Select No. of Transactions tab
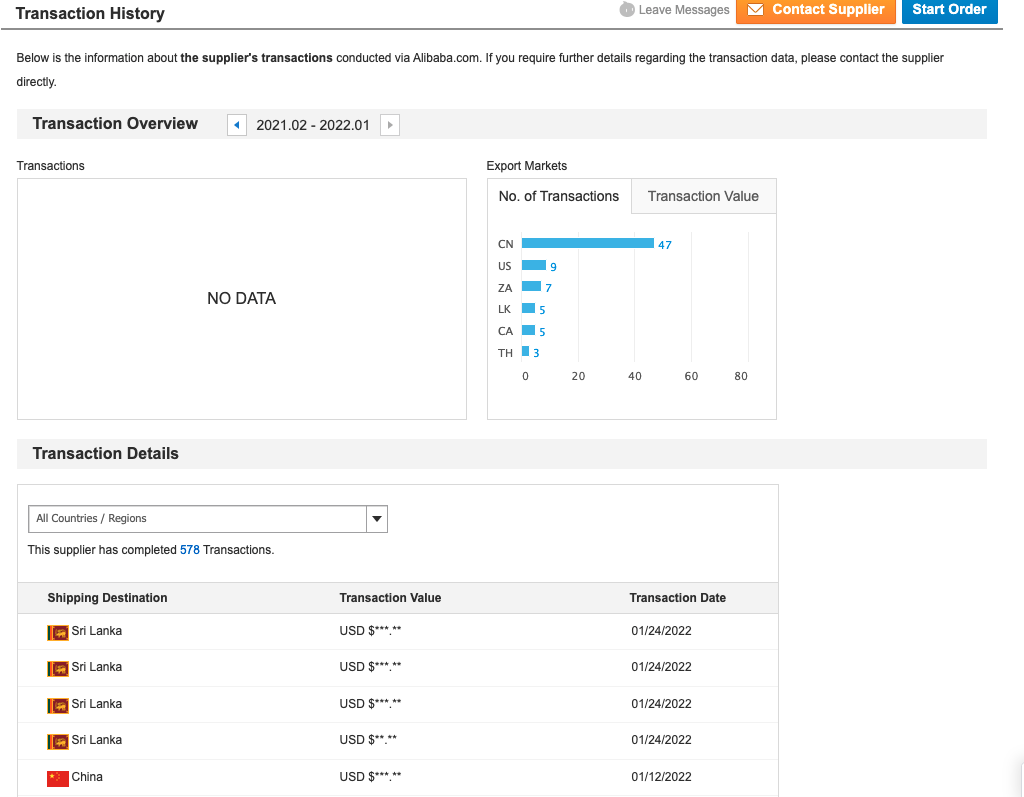1024x797 pixels. click(x=558, y=196)
